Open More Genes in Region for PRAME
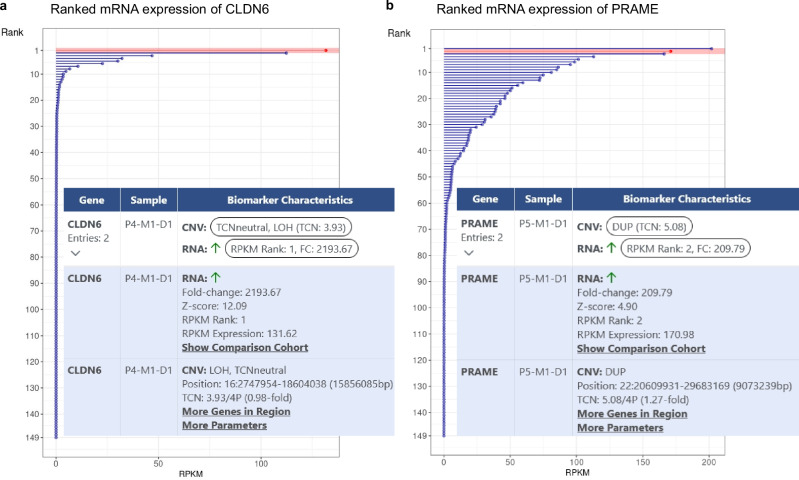 (632, 414)
